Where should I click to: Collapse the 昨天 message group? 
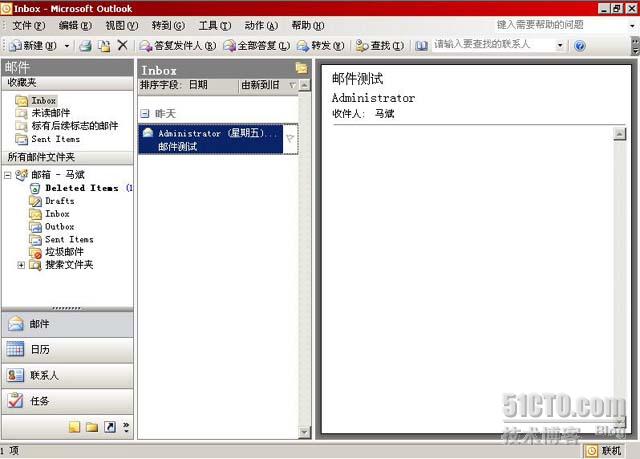(145, 114)
